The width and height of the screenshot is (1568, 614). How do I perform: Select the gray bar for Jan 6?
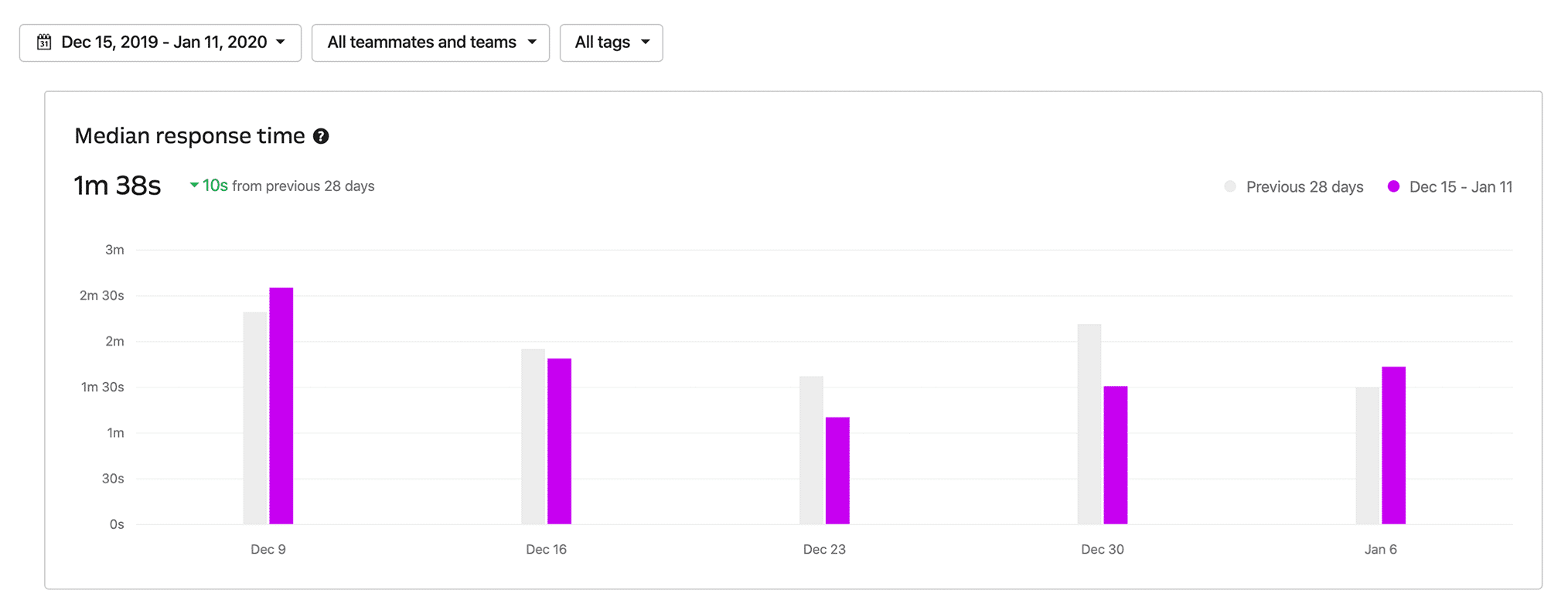tap(1367, 455)
